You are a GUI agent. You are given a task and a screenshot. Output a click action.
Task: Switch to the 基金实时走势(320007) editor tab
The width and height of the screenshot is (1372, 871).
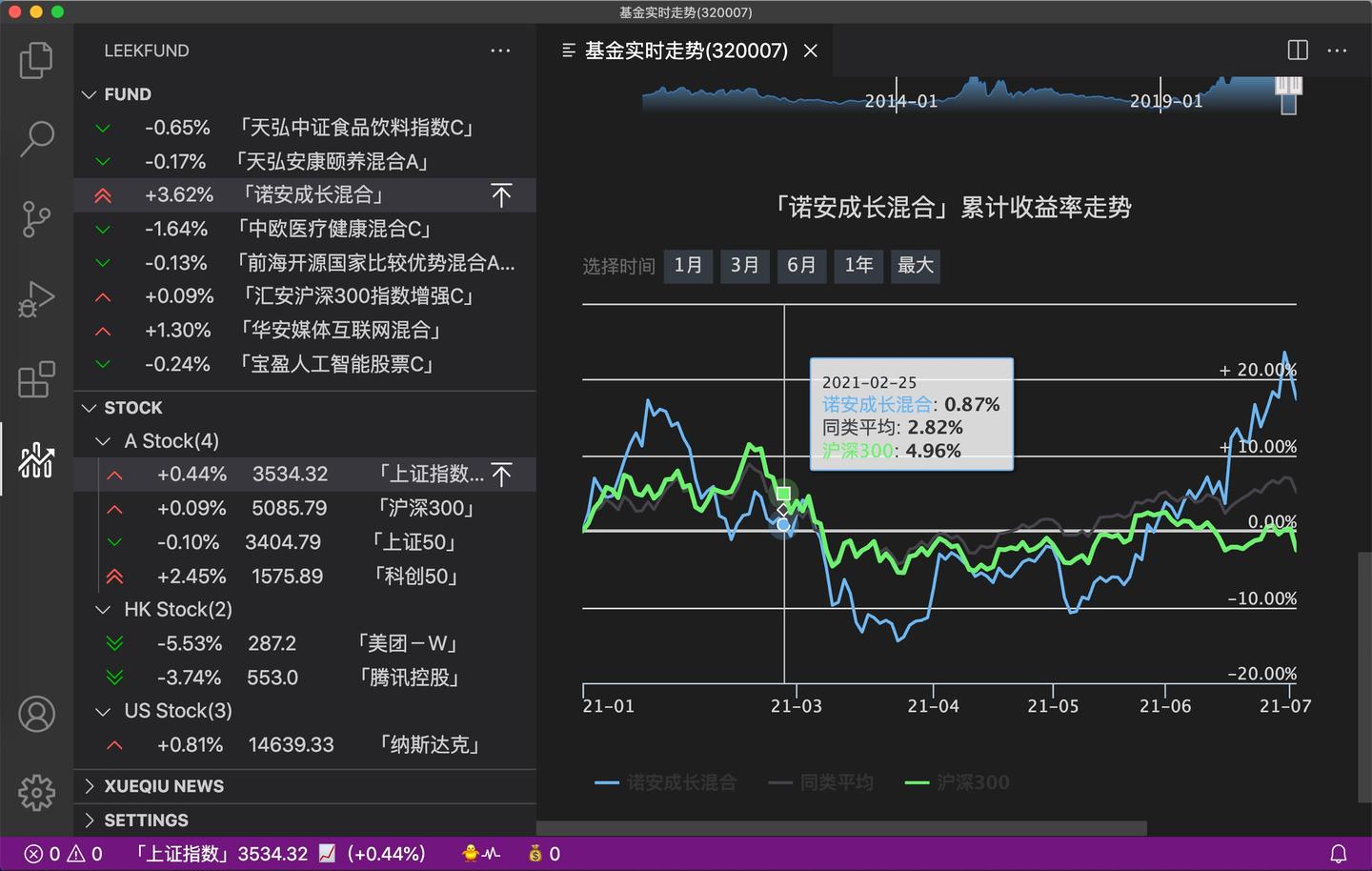[686, 51]
